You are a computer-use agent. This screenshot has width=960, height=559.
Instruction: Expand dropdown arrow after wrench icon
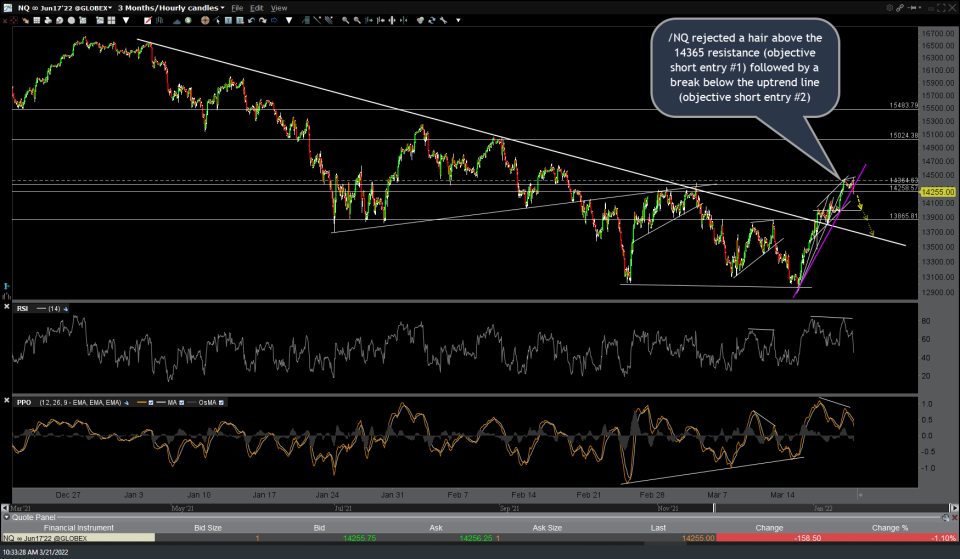(x=458, y=20)
